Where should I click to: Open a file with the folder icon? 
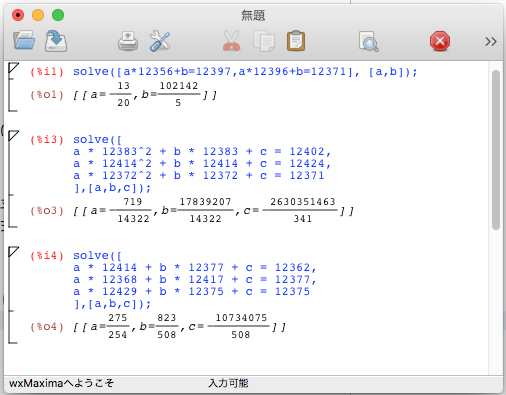click(24, 40)
